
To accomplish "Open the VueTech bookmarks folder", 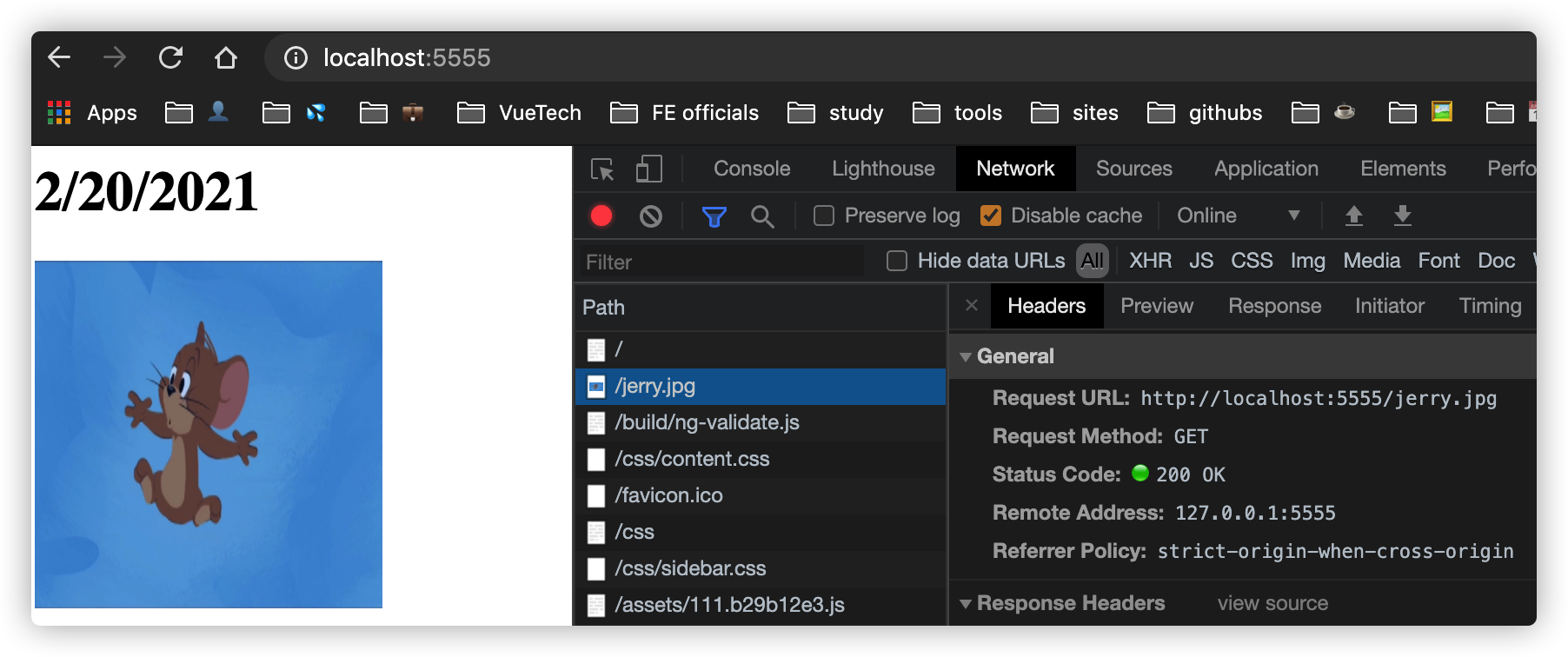I will coord(519,113).
